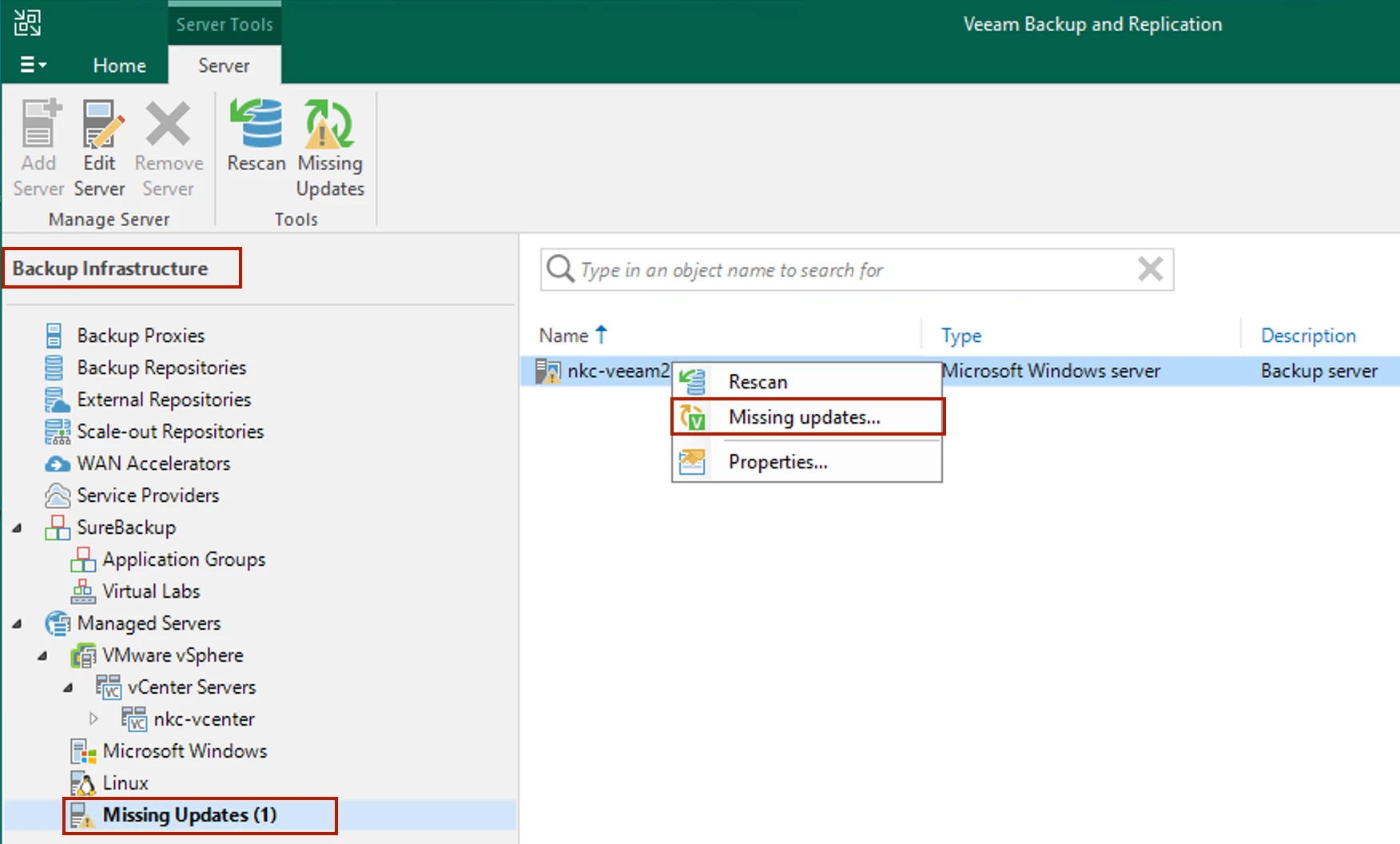This screenshot has width=1400, height=844.
Task: Expand the nkc-vcenter node
Action: (93, 719)
